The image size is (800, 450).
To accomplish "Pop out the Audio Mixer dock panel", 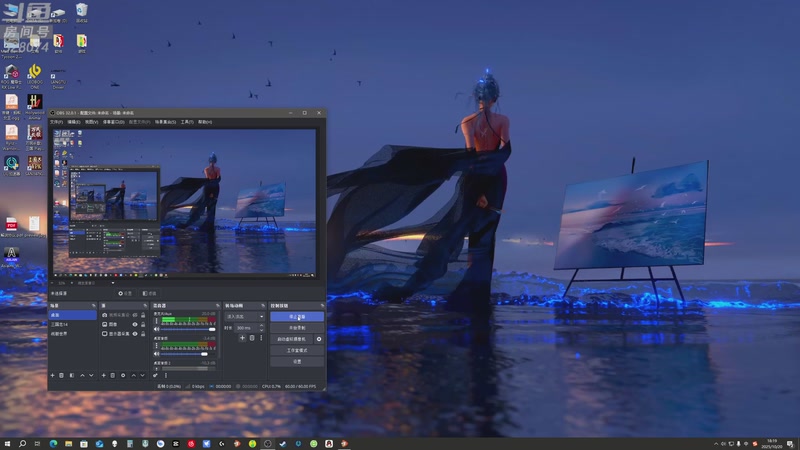I will tap(217, 306).
